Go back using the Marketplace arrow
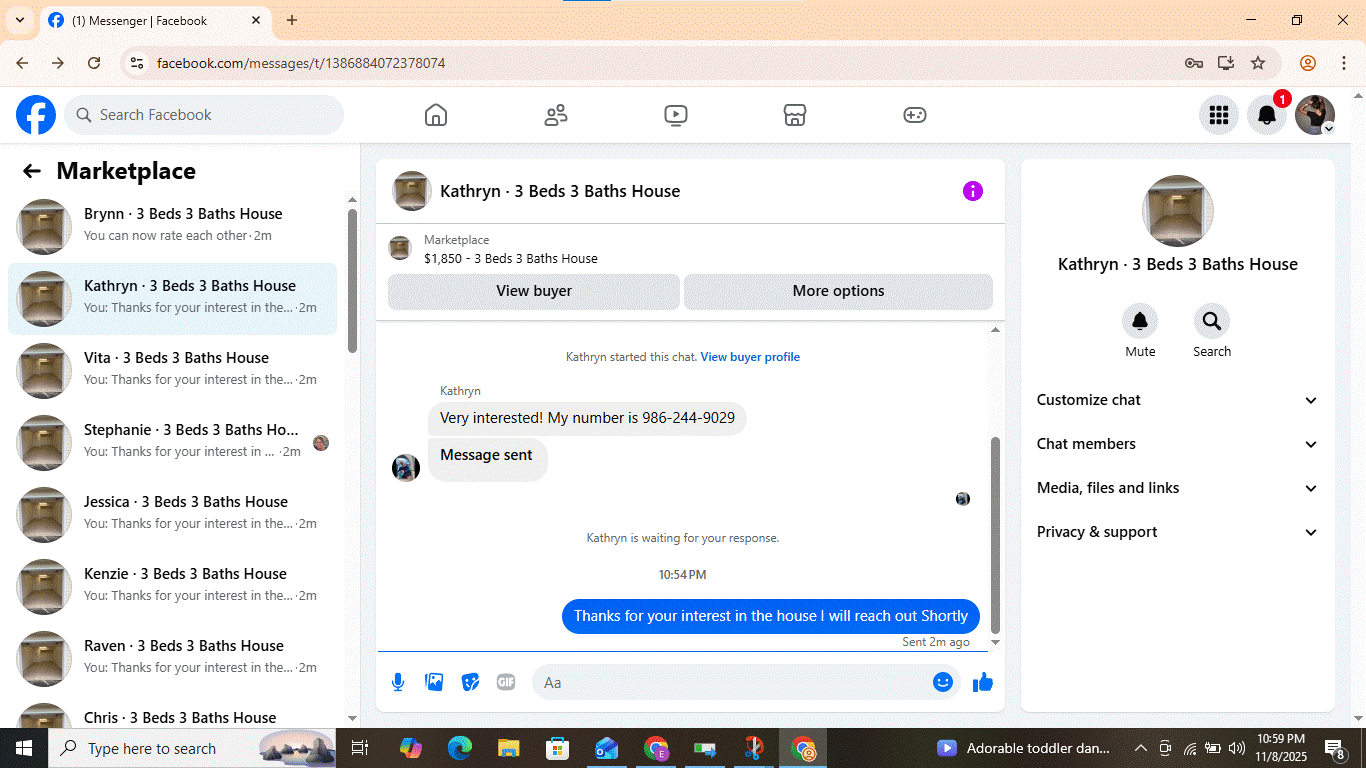Image resolution: width=1366 pixels, height=768 pixels. 32,171
